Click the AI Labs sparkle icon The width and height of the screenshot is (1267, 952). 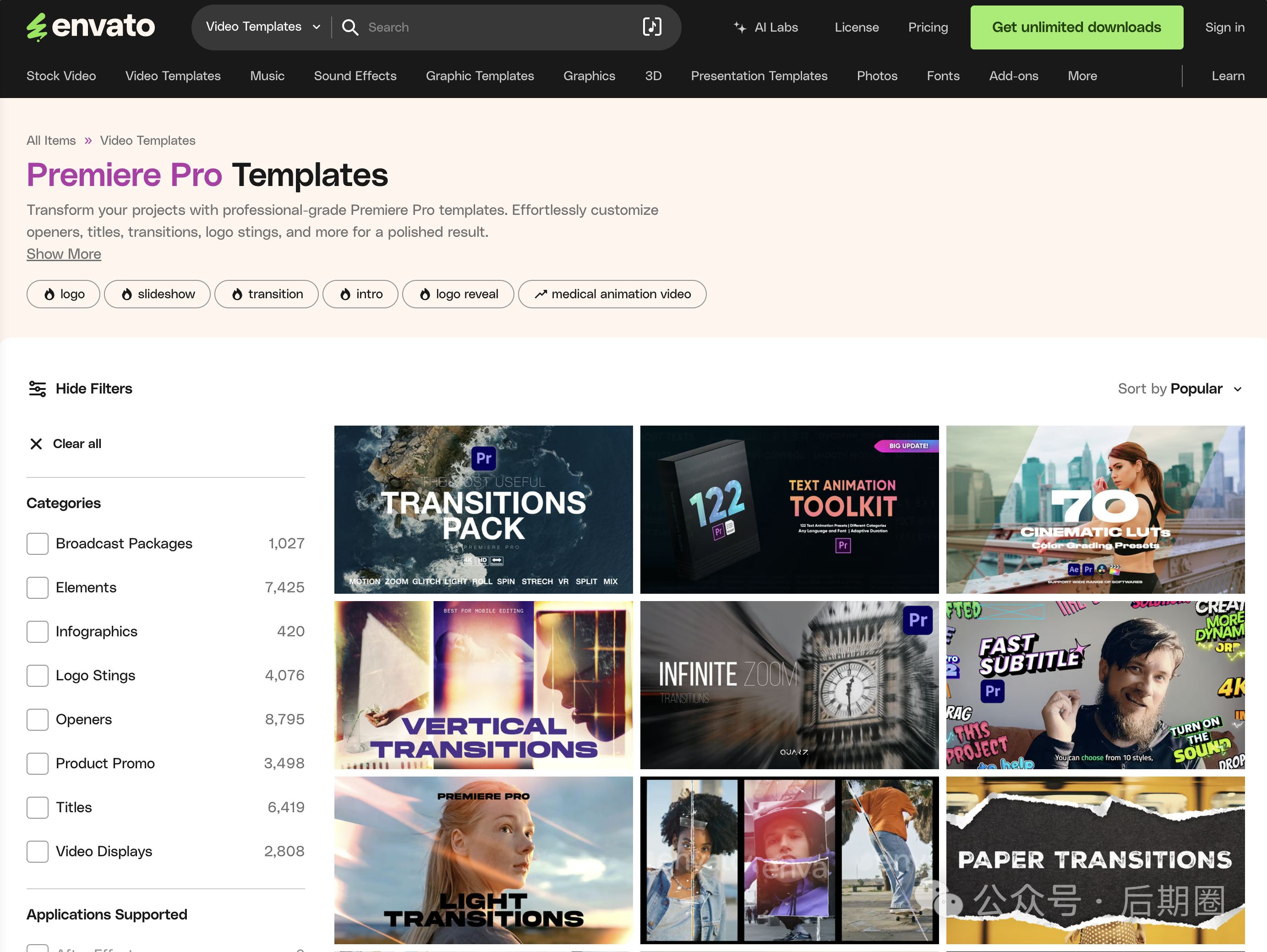pyautogui.click(x=739, y=27)
